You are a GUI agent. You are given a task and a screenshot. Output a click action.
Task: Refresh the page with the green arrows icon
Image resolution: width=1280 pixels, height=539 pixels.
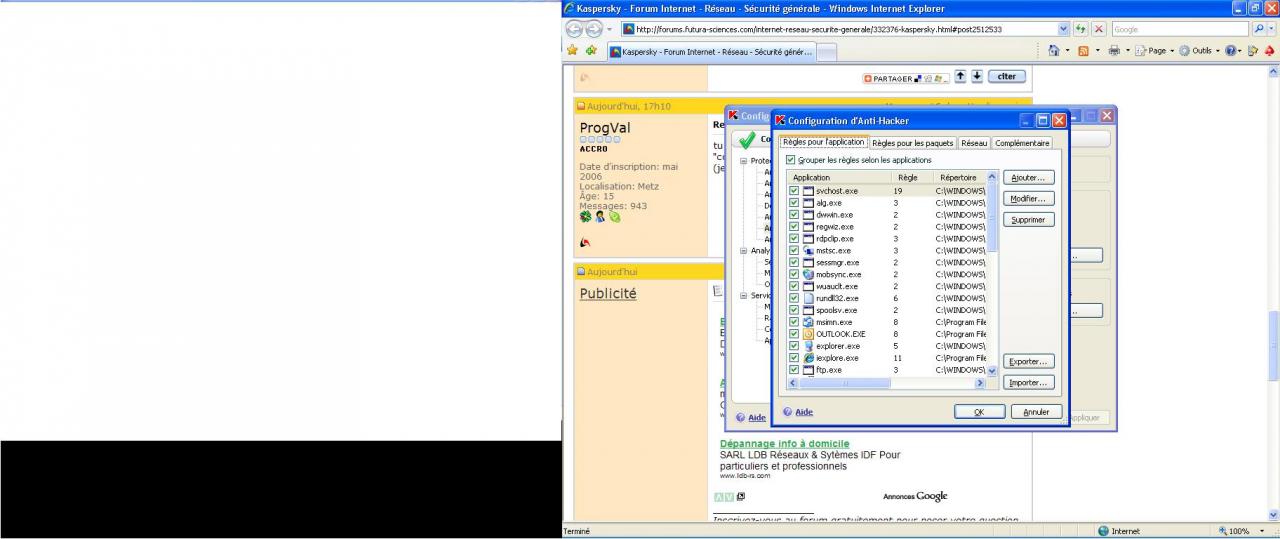tap(1080, 29)
